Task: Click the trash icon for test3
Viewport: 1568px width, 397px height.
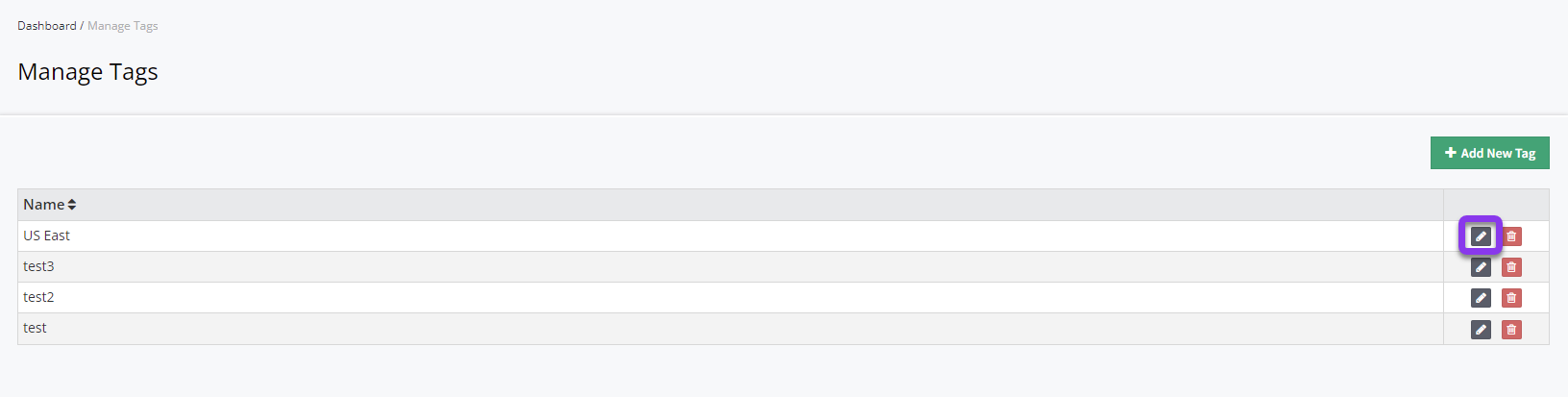Action: click(x=1511, y=267)
